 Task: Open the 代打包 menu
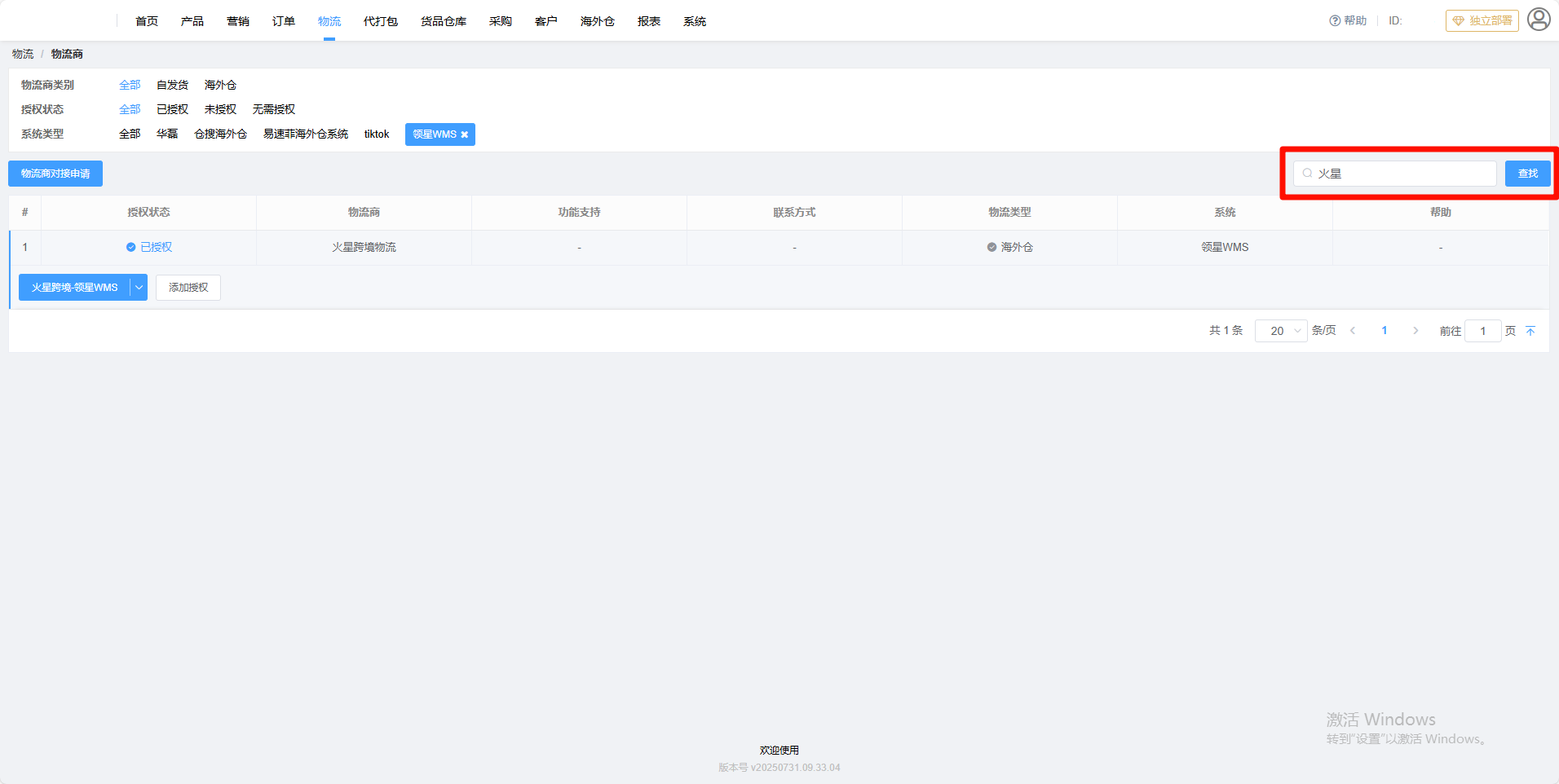[381, 21]
